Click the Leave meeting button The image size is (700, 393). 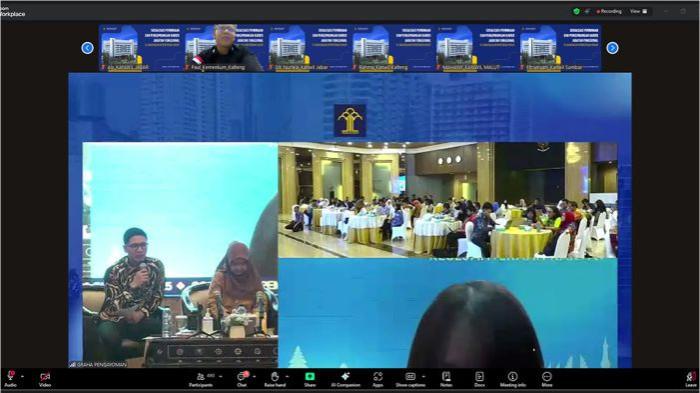(x=691, y=378)
